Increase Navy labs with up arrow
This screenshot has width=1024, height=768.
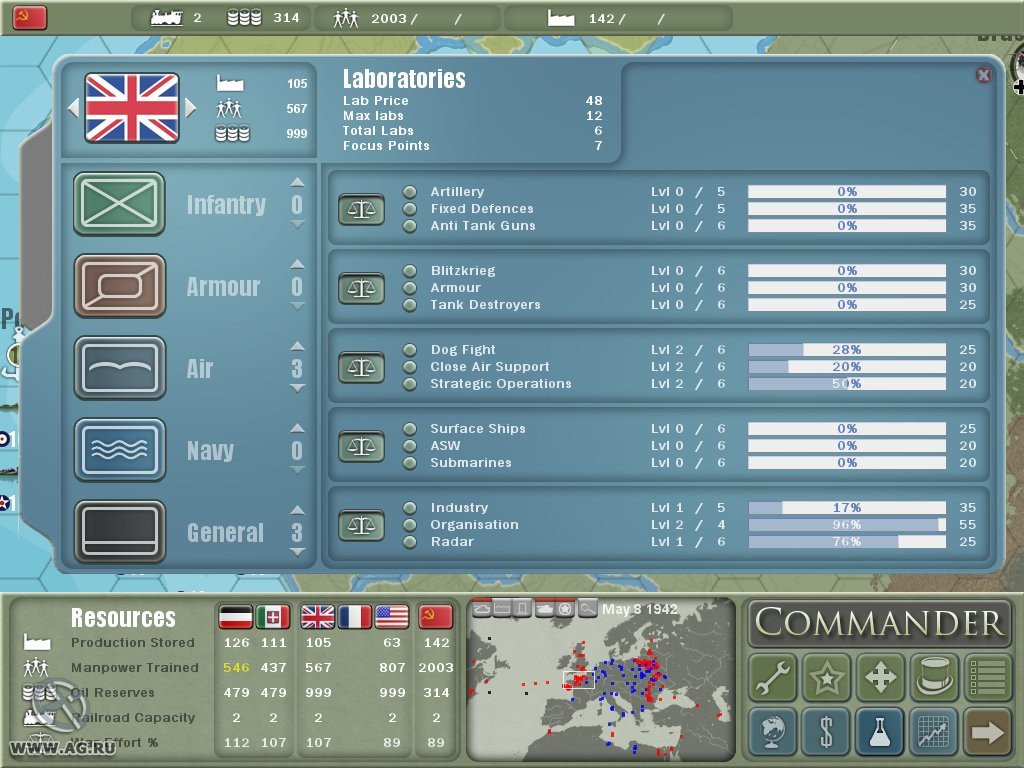(x=297, y=428)
